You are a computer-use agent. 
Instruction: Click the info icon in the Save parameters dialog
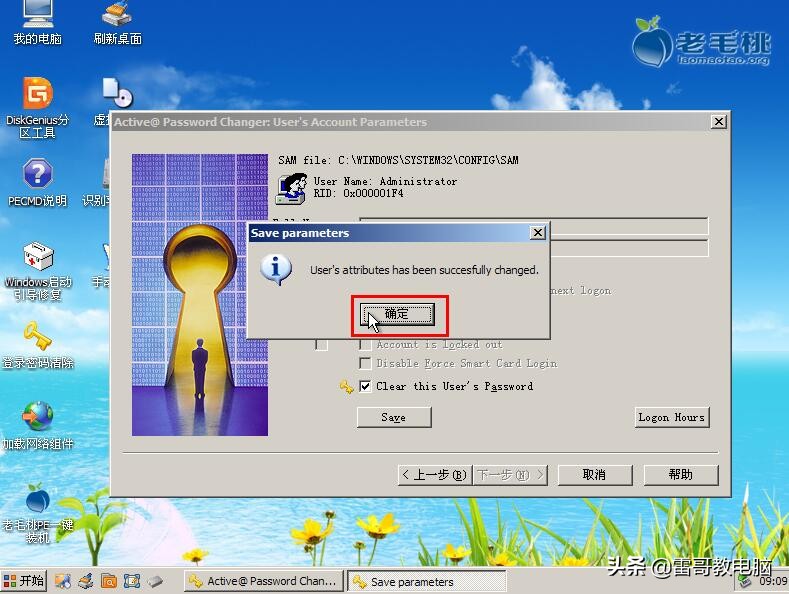[276, 269]
